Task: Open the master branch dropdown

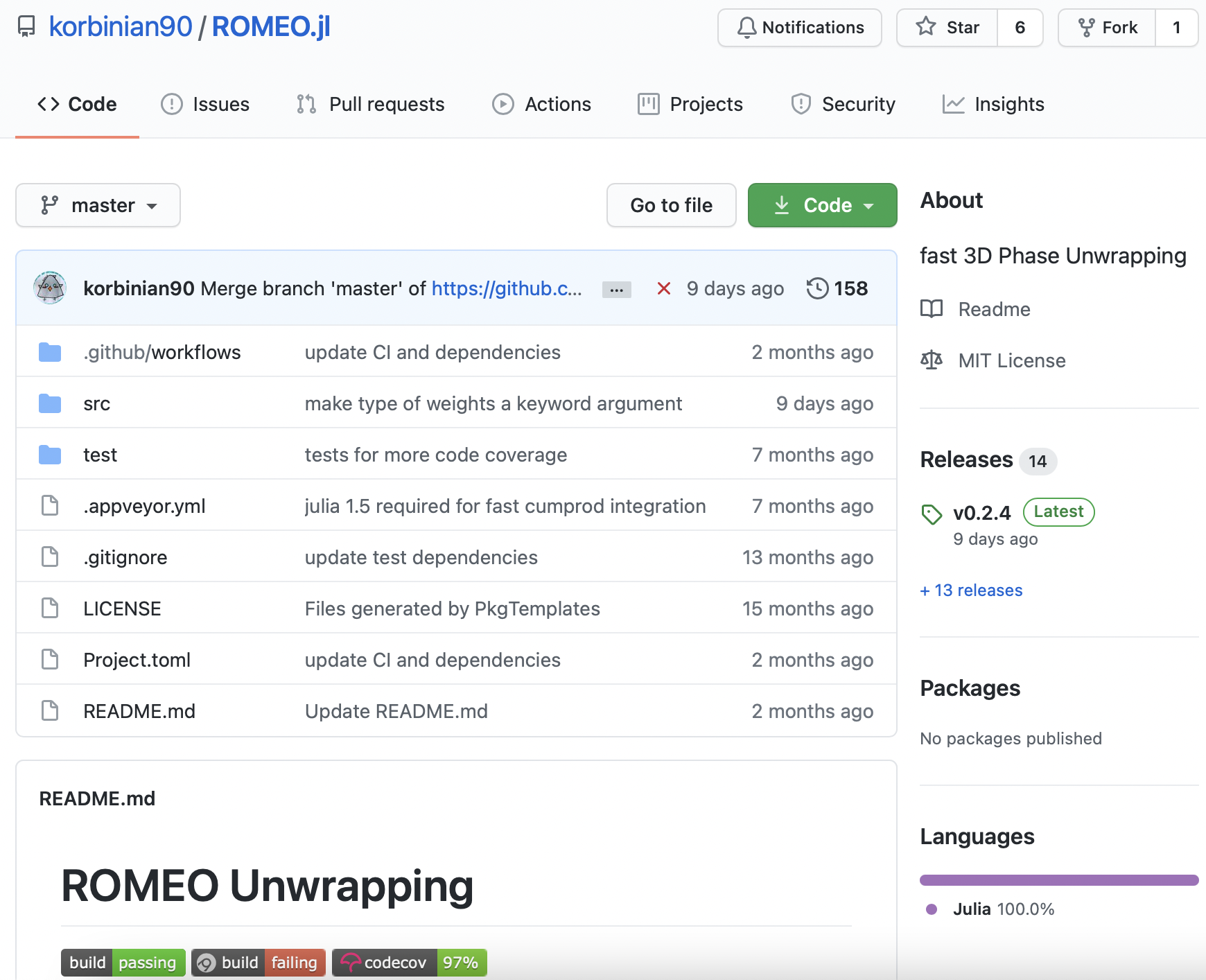Action: pyautogui.click(x=98, y=205)
